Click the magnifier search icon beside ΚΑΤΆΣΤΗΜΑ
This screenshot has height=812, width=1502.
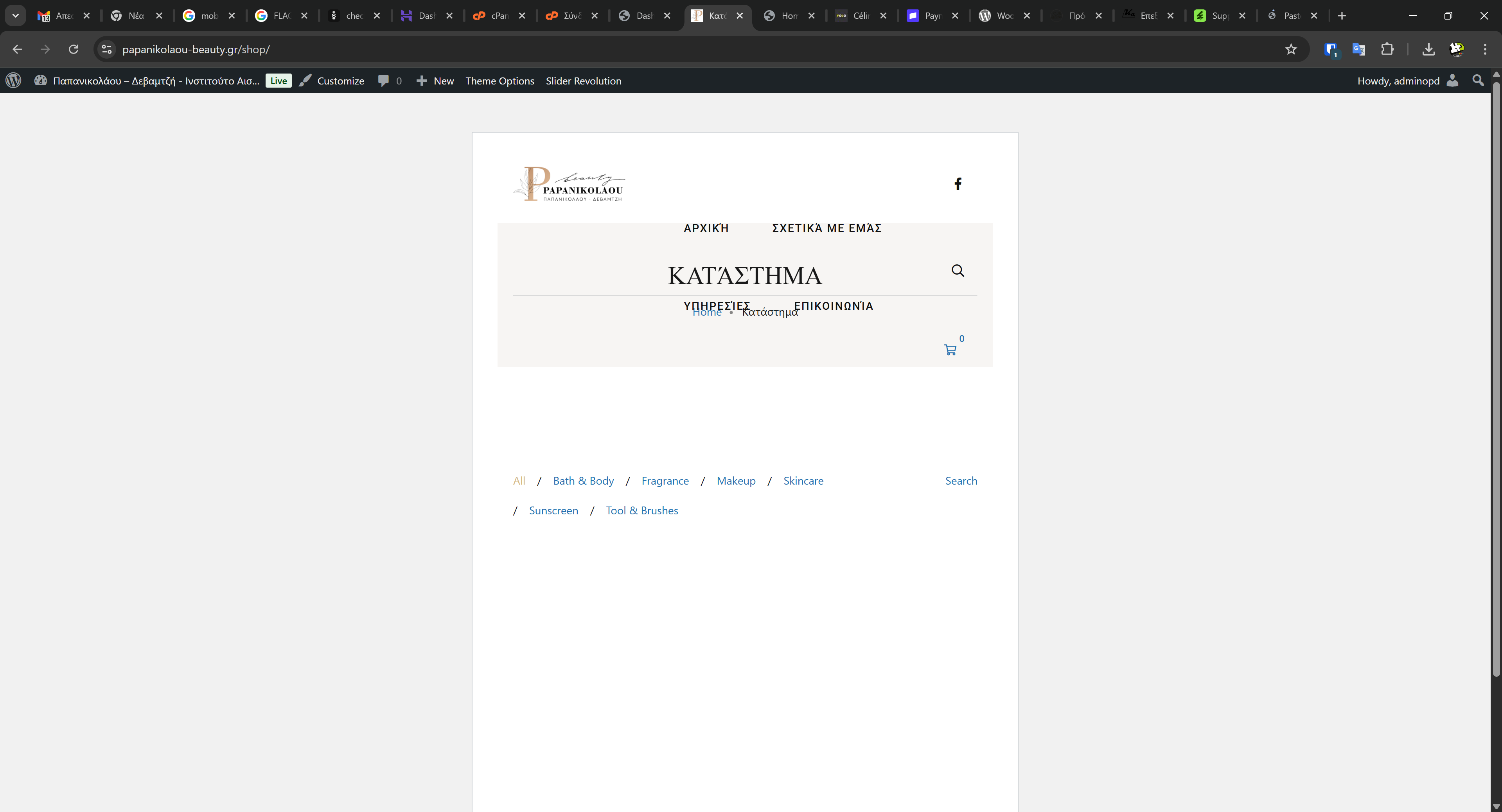click(958, 271)
